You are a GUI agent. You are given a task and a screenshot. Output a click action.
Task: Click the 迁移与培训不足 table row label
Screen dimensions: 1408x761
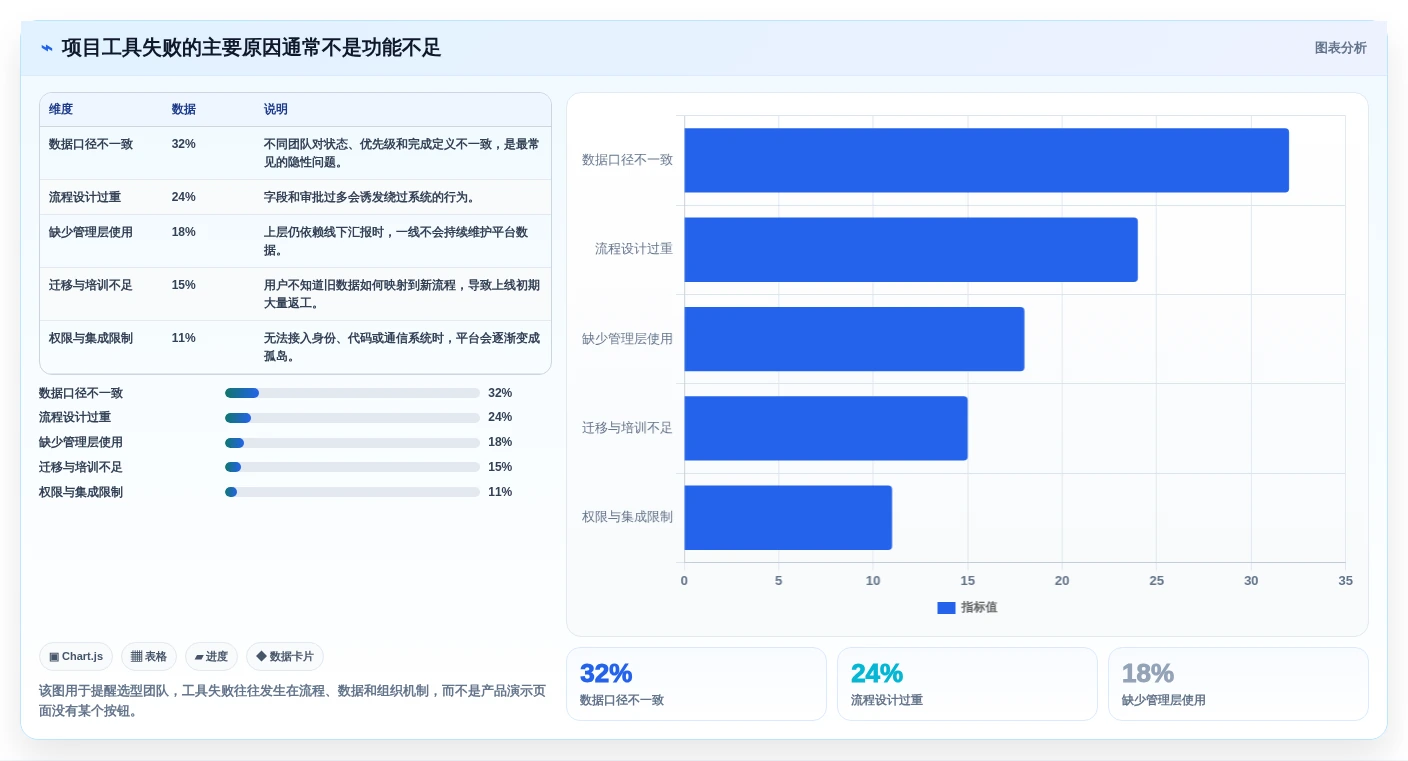click(x=91, y=285)
